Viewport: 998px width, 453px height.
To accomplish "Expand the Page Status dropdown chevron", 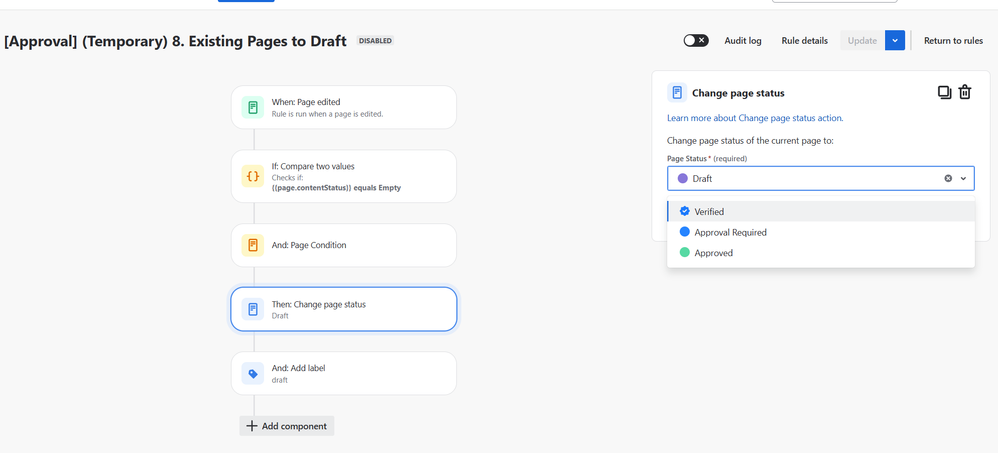I will coord(964,179).
